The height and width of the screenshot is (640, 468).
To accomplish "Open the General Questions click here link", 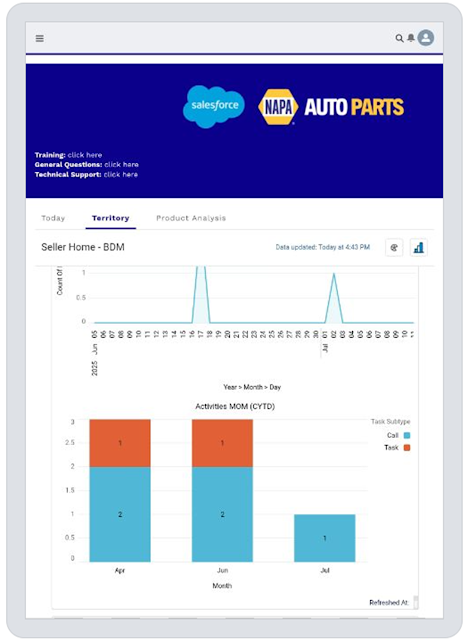I will tap(122, 164).
